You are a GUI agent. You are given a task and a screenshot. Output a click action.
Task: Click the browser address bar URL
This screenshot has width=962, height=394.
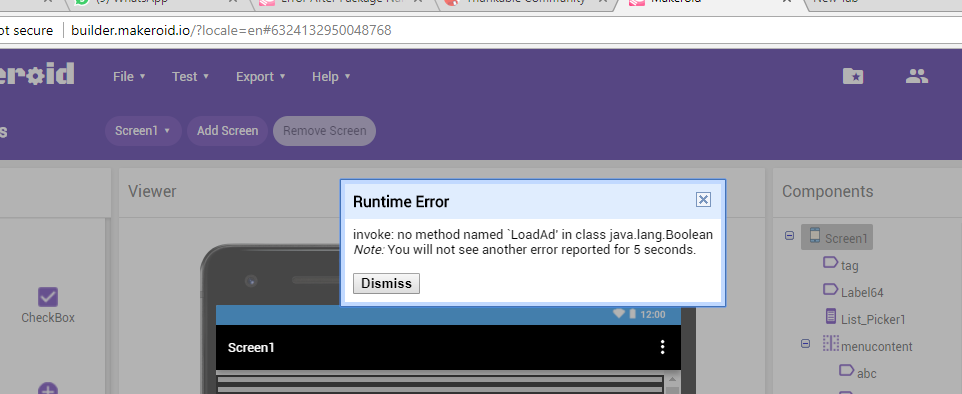click(x=231, y=30)
